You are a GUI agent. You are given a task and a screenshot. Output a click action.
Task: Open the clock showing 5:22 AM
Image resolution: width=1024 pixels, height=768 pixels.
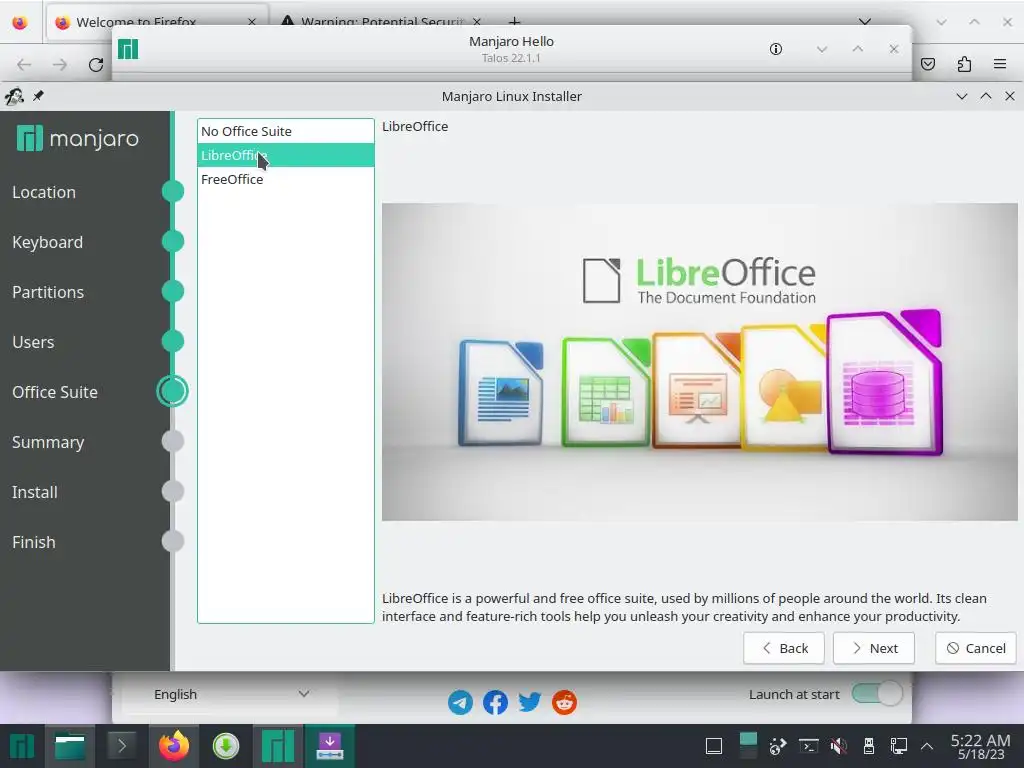coord(980,746)
